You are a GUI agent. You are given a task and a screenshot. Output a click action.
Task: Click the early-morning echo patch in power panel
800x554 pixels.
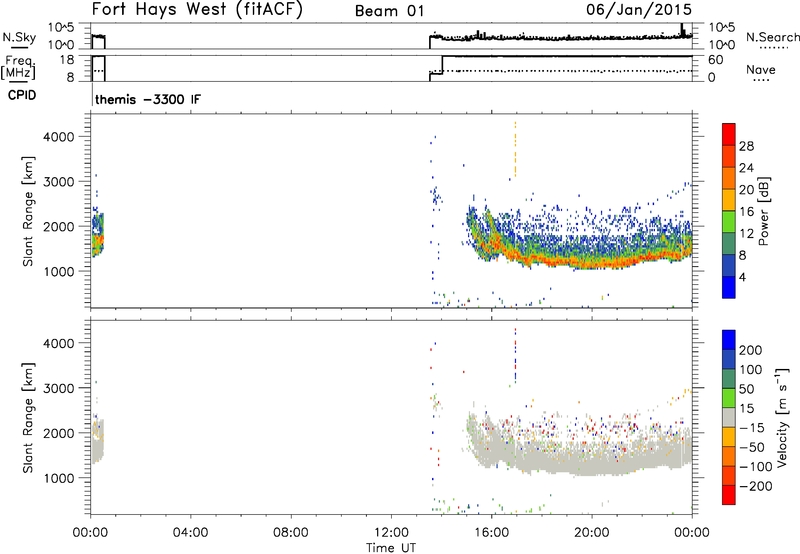[x=97, y=234]
